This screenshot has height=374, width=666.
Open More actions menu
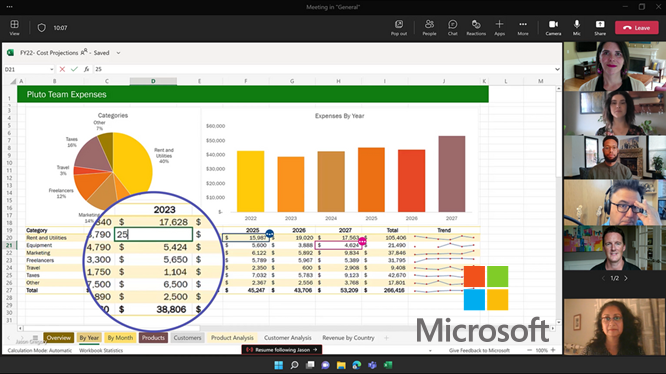pyautogui.click(x=523, y=28)
